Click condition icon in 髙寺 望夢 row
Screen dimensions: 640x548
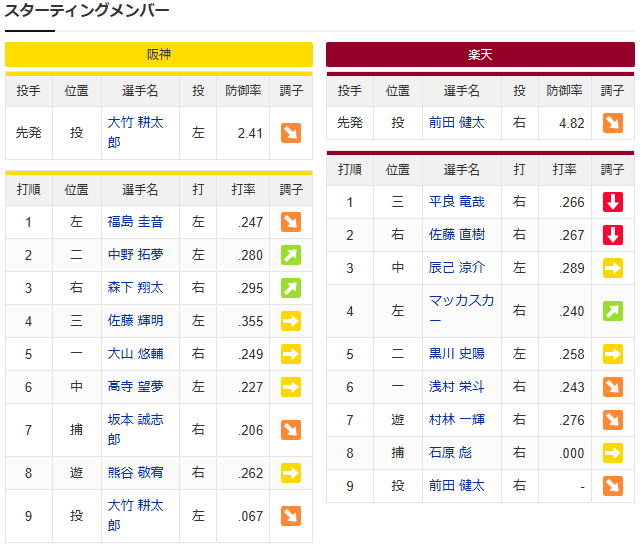[291, 387]
